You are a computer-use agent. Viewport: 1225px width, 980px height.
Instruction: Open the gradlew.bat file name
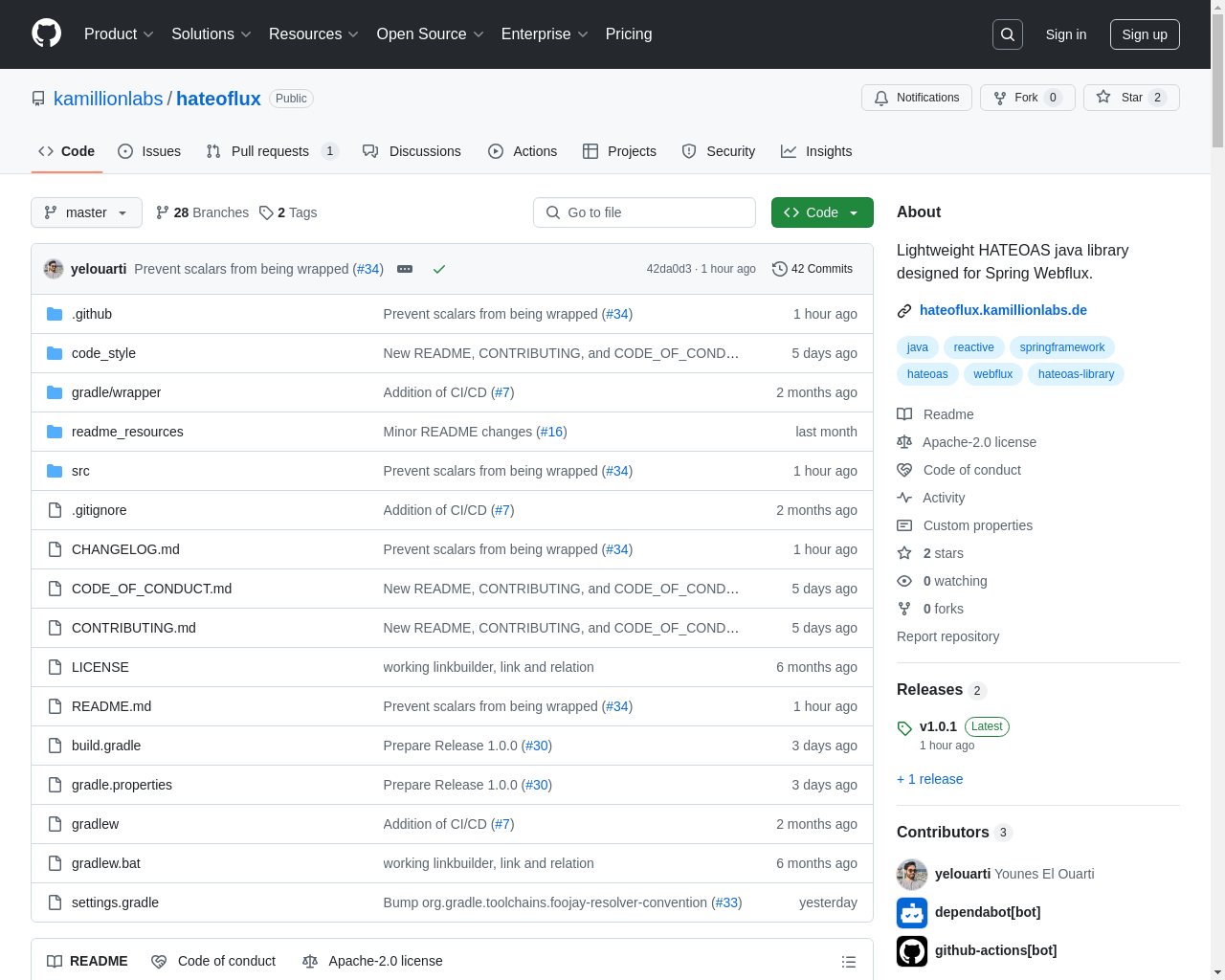(106, 863)
